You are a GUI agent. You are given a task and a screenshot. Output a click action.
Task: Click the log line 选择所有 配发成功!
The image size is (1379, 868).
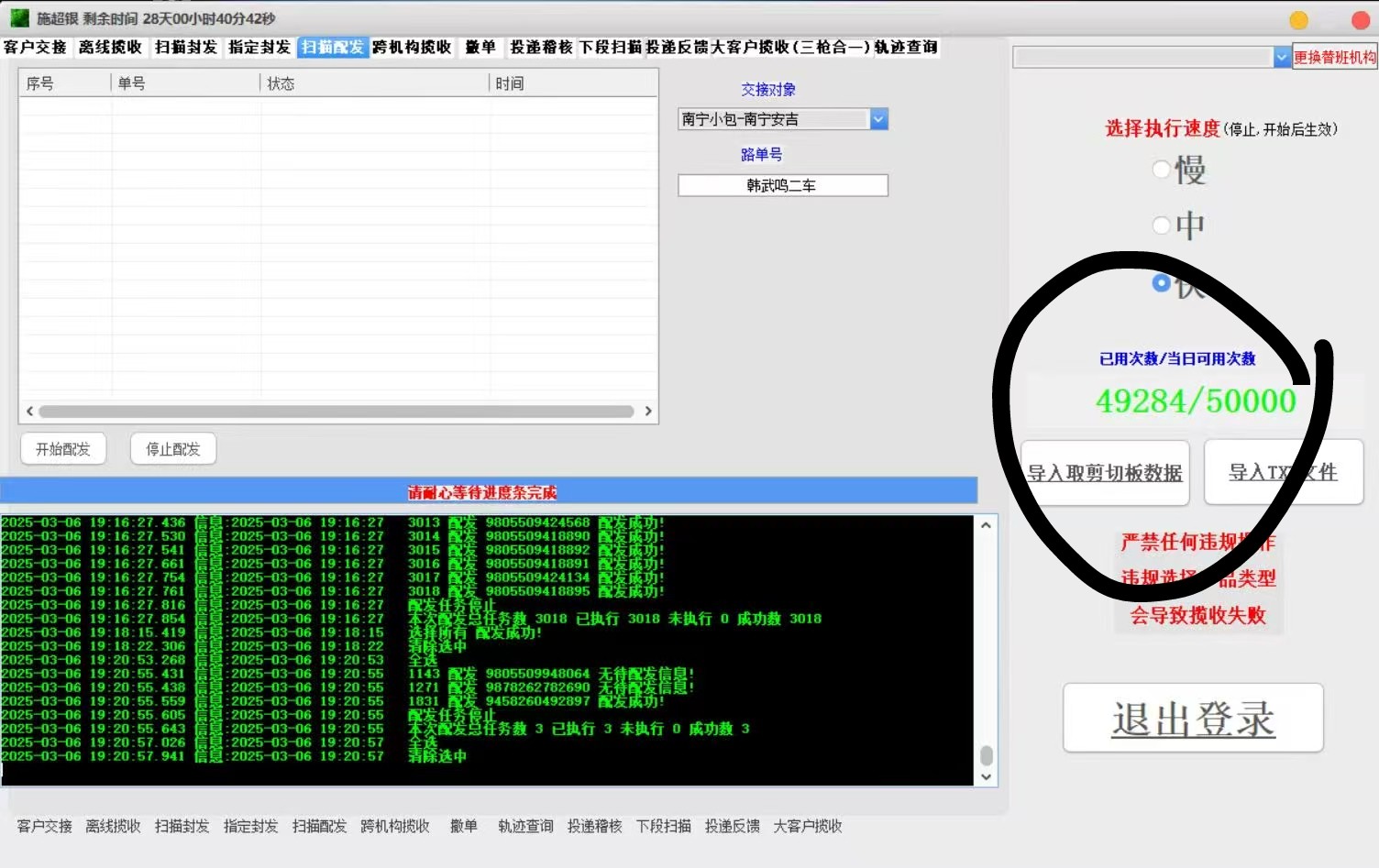(x=272, y=632)
